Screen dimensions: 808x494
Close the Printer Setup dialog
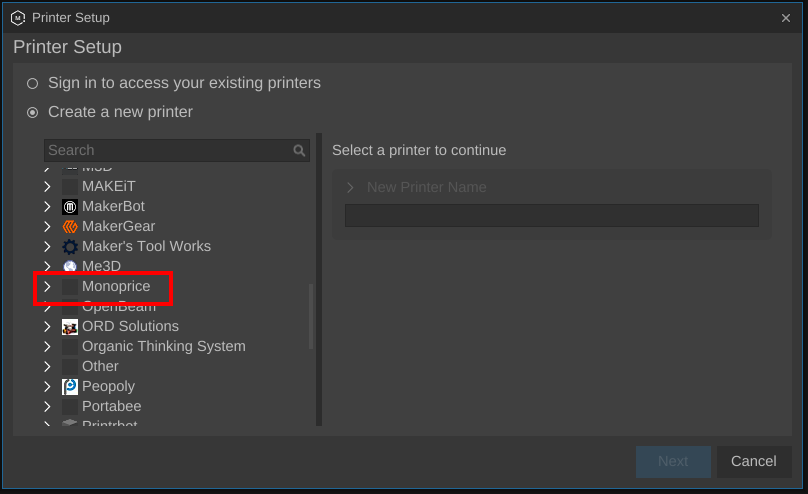(786, 18)
